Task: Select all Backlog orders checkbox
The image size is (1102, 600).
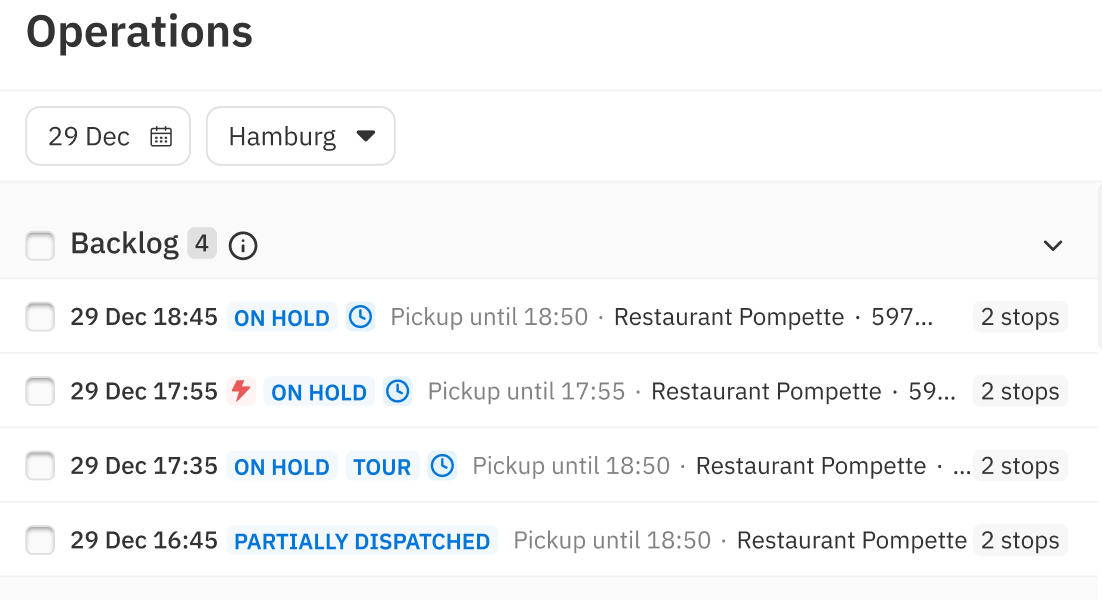Action: (40, 246)
